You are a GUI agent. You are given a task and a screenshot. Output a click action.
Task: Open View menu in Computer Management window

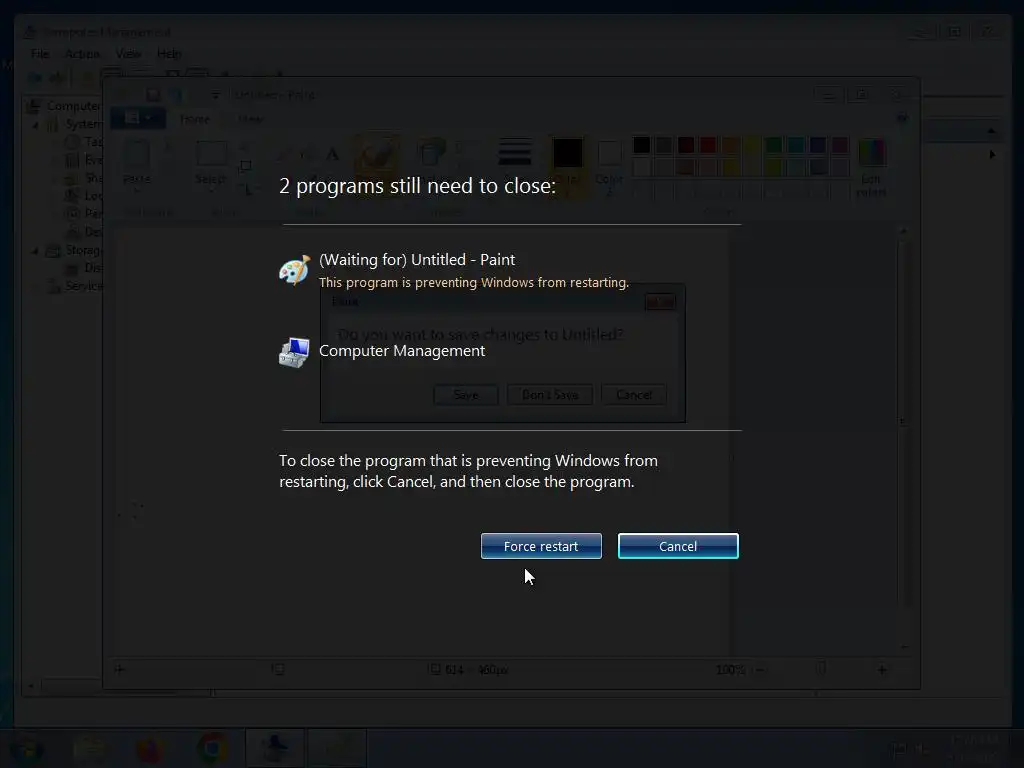coord(128,54)
